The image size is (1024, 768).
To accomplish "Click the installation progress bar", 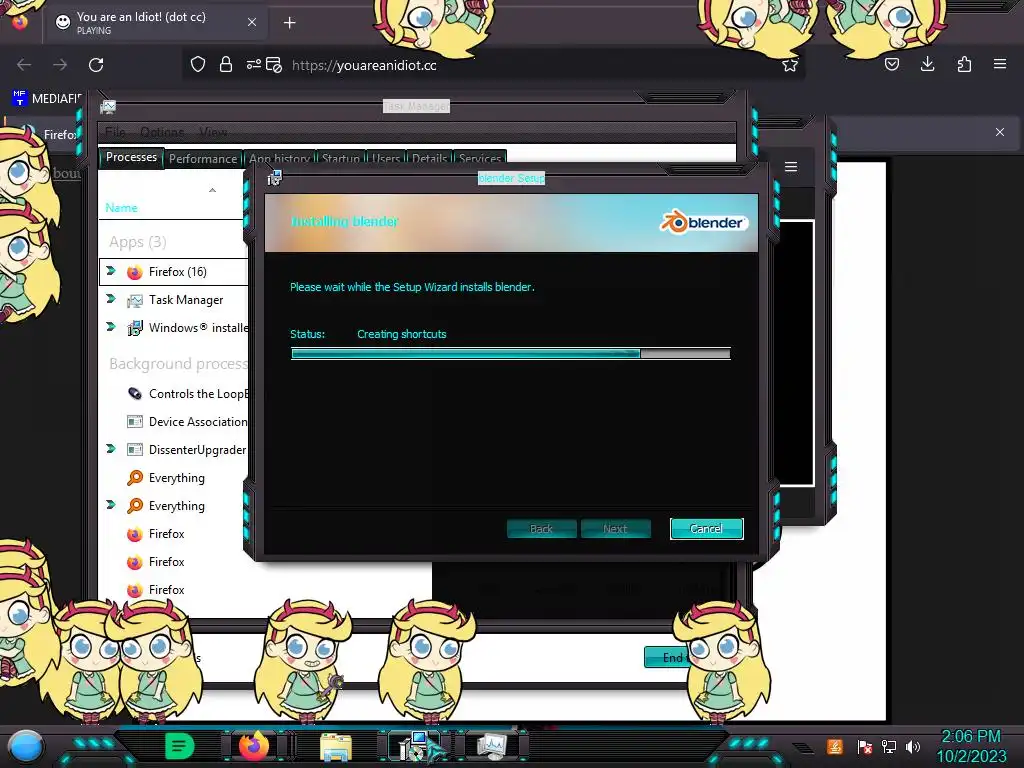I will click(x=511, y=353).
